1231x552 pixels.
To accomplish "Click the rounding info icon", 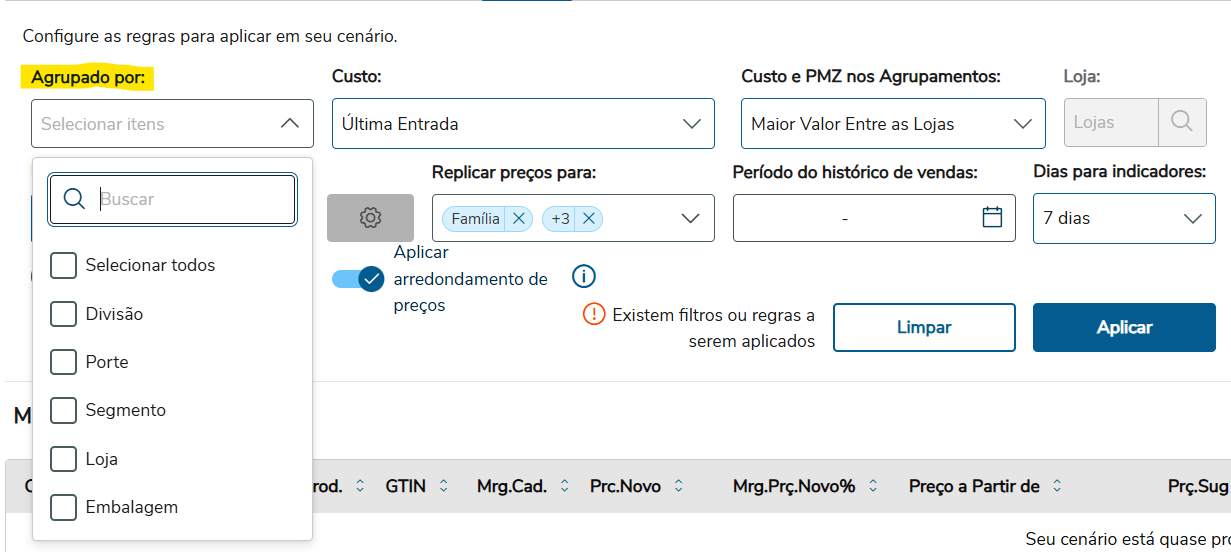I will 584,277.
